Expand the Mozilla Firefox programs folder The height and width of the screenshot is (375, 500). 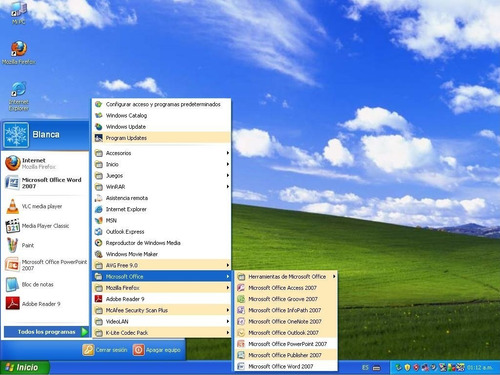pyautogui.click(x=161, y=288)
